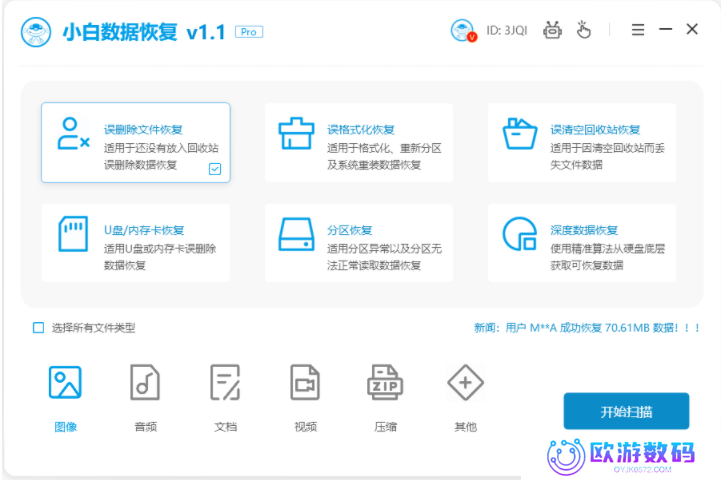This screenshot has width=721, height=482.
Task: Select 误删除文件恢复 person-delete icon
Action: pyautogui.click(x=73, y=134)
